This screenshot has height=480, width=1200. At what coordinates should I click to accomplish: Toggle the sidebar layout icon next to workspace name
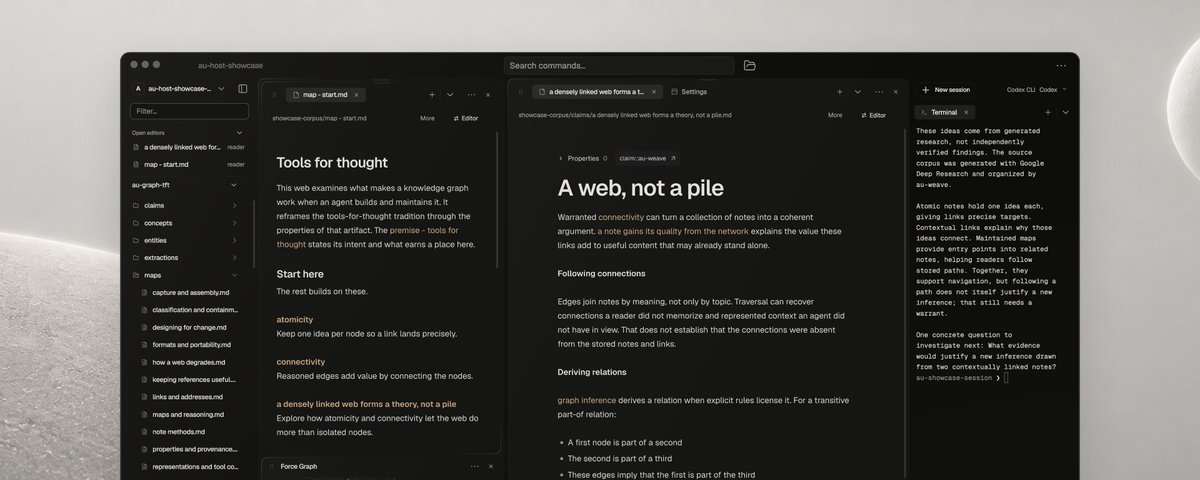click(242, 88)
